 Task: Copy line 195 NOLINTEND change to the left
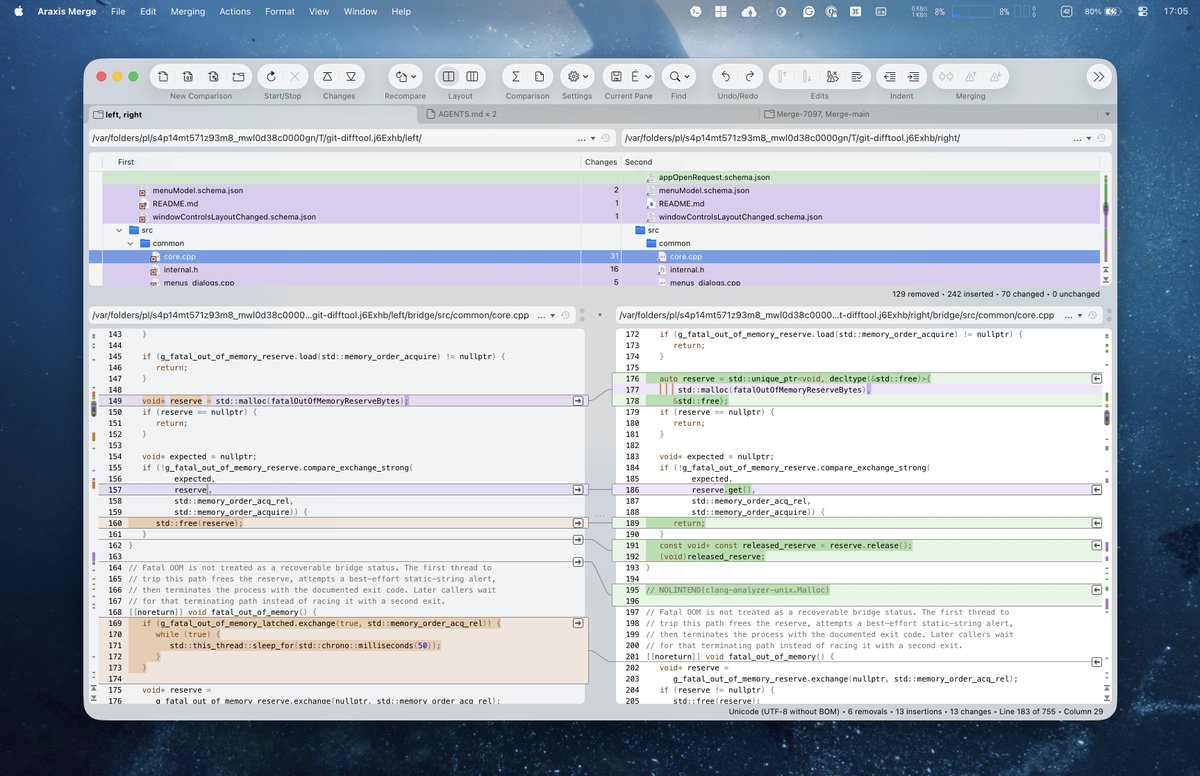pyautogui.click(x=1096, y=590)
